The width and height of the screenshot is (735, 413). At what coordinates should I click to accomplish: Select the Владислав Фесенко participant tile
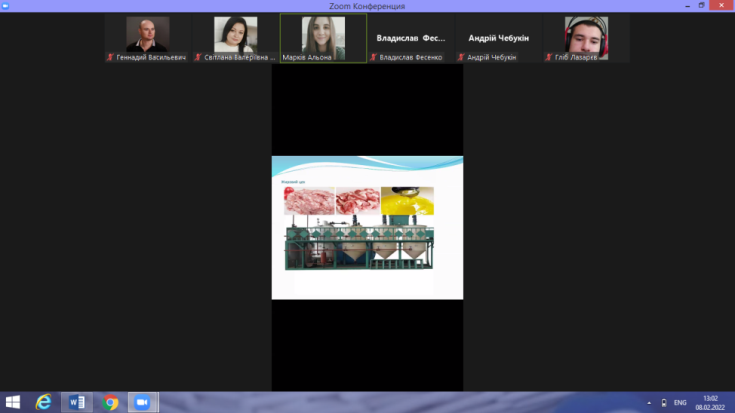click(x=411, y=38)
